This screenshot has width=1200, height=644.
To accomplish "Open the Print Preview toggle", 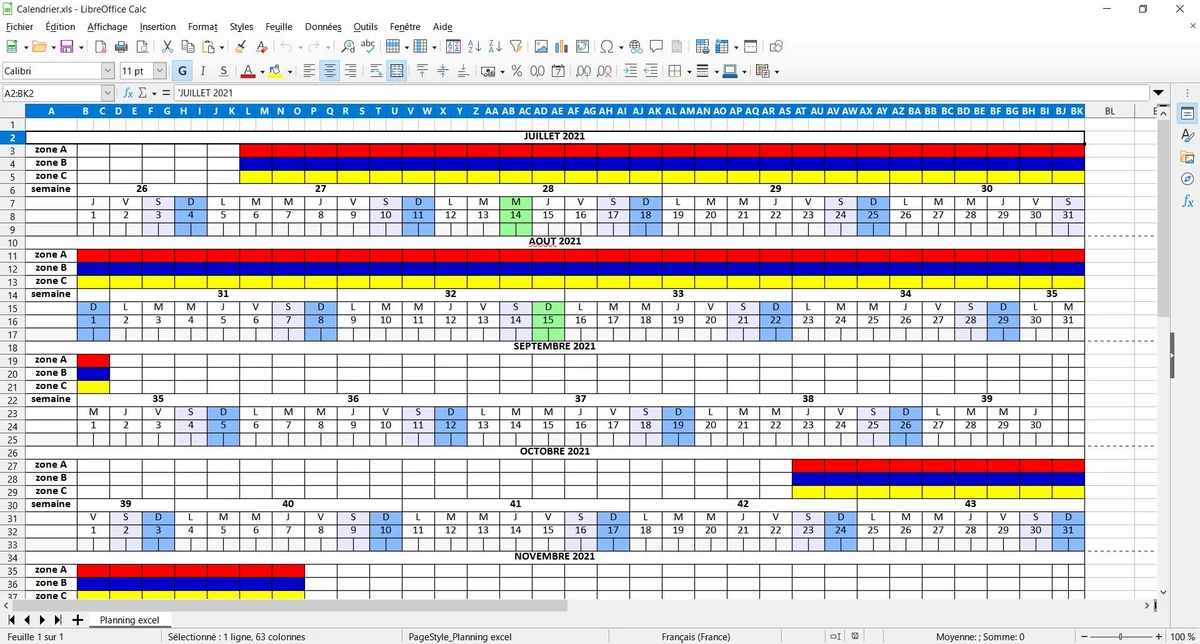I will pyautogui.click(x=142, y=46).
